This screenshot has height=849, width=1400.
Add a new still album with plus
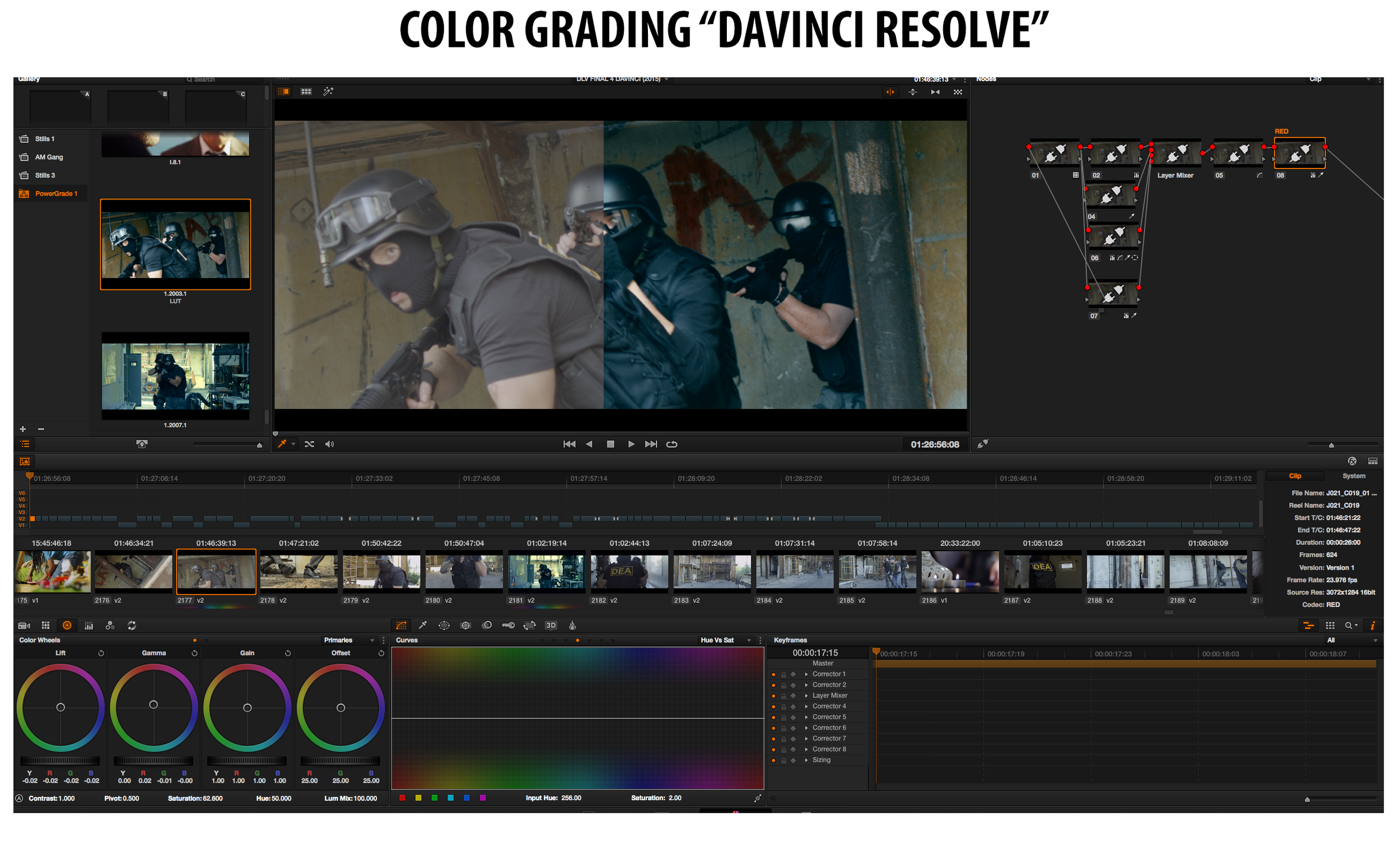[x=23, y=429]
